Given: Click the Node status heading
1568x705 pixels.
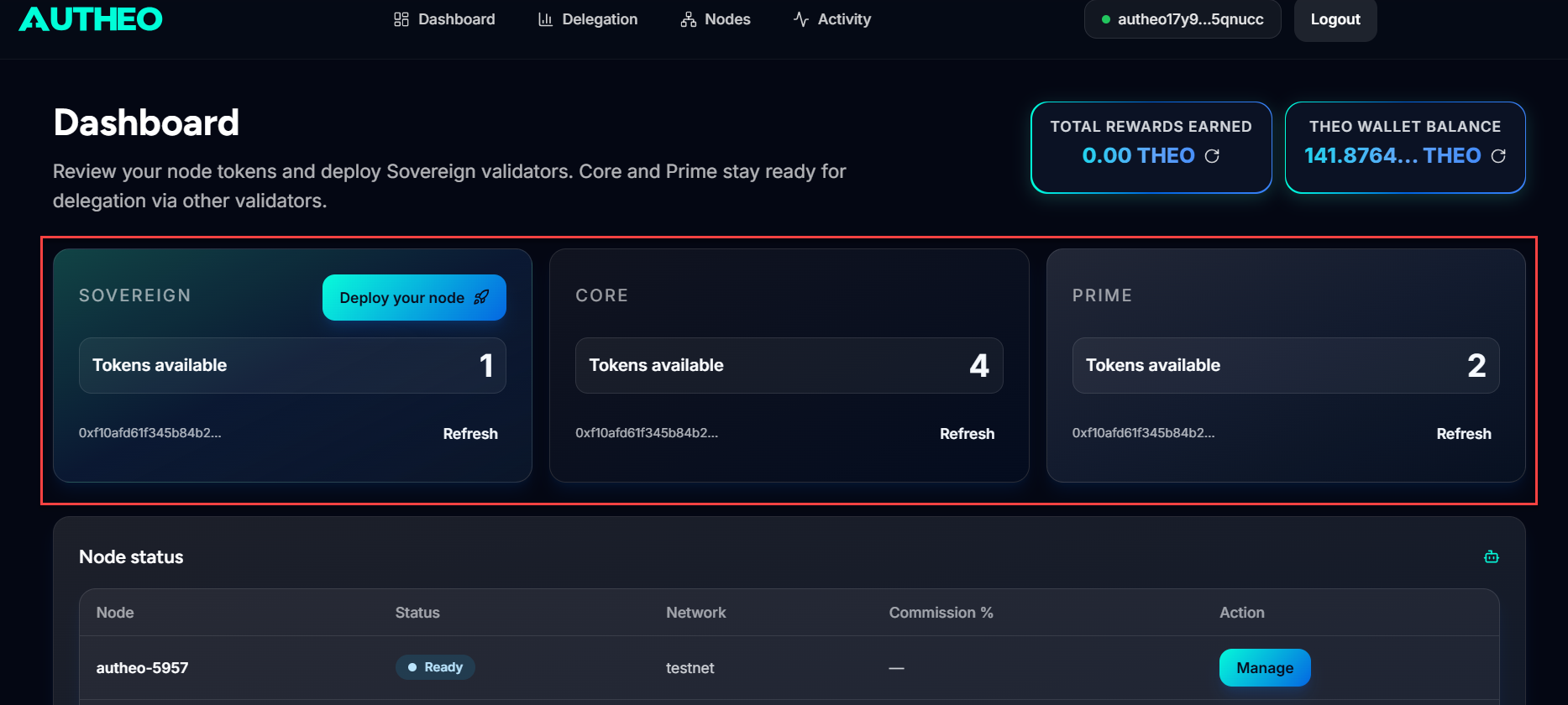Looking at the screenshot, I should tap(131, 556).
